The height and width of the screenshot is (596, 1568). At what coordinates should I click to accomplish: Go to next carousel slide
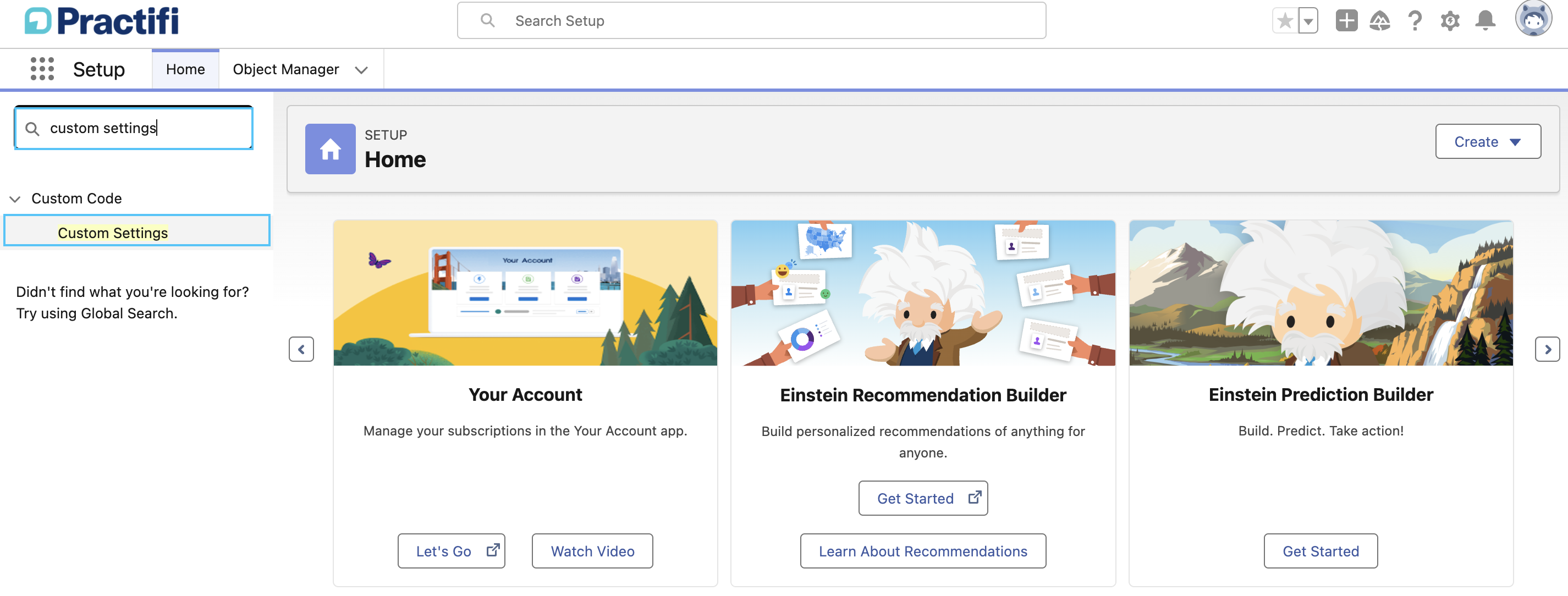[1547, 350]
